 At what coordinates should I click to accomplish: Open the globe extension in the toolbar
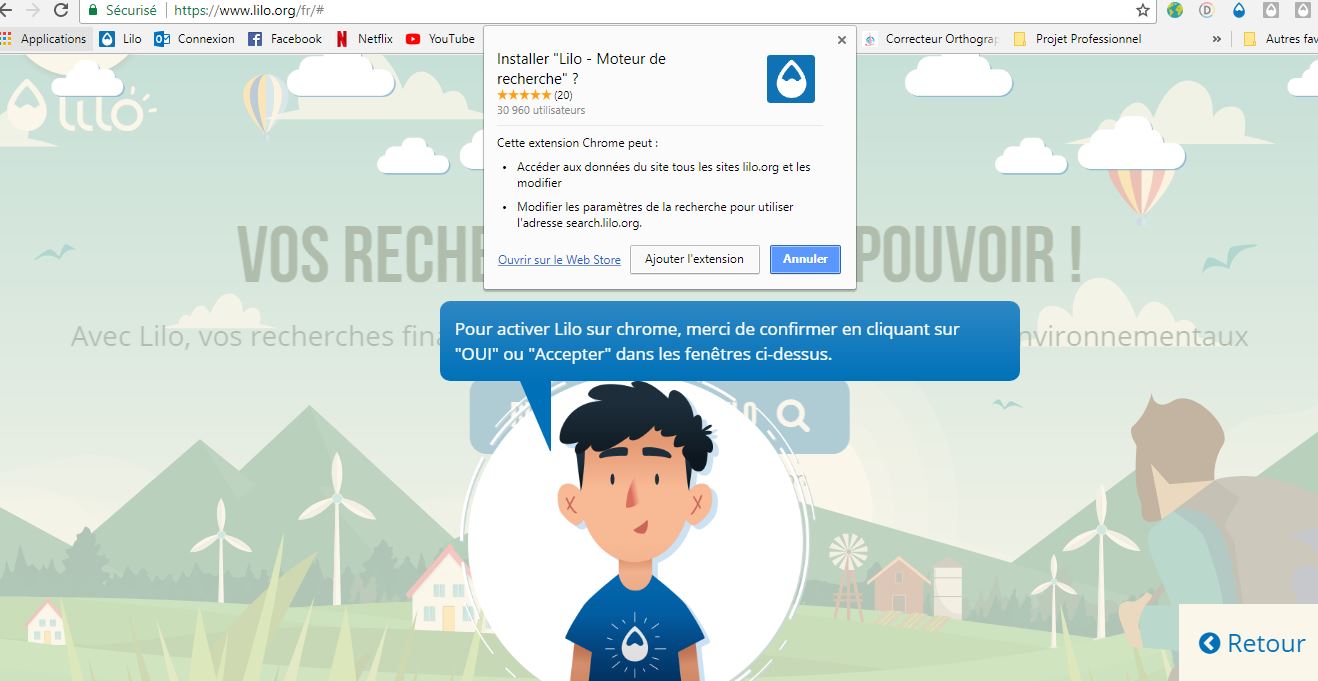[x=1175, y=10]
